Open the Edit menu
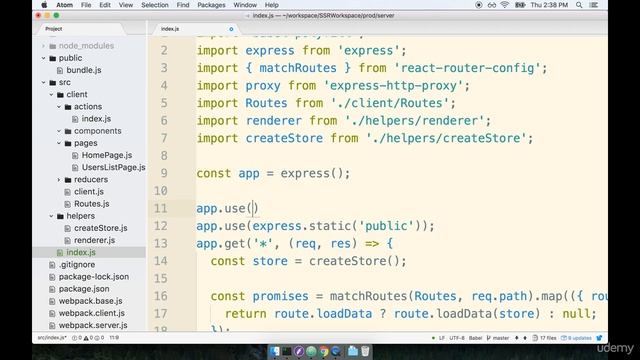Viewport: 640px width, 360px height. pos(105,5)
